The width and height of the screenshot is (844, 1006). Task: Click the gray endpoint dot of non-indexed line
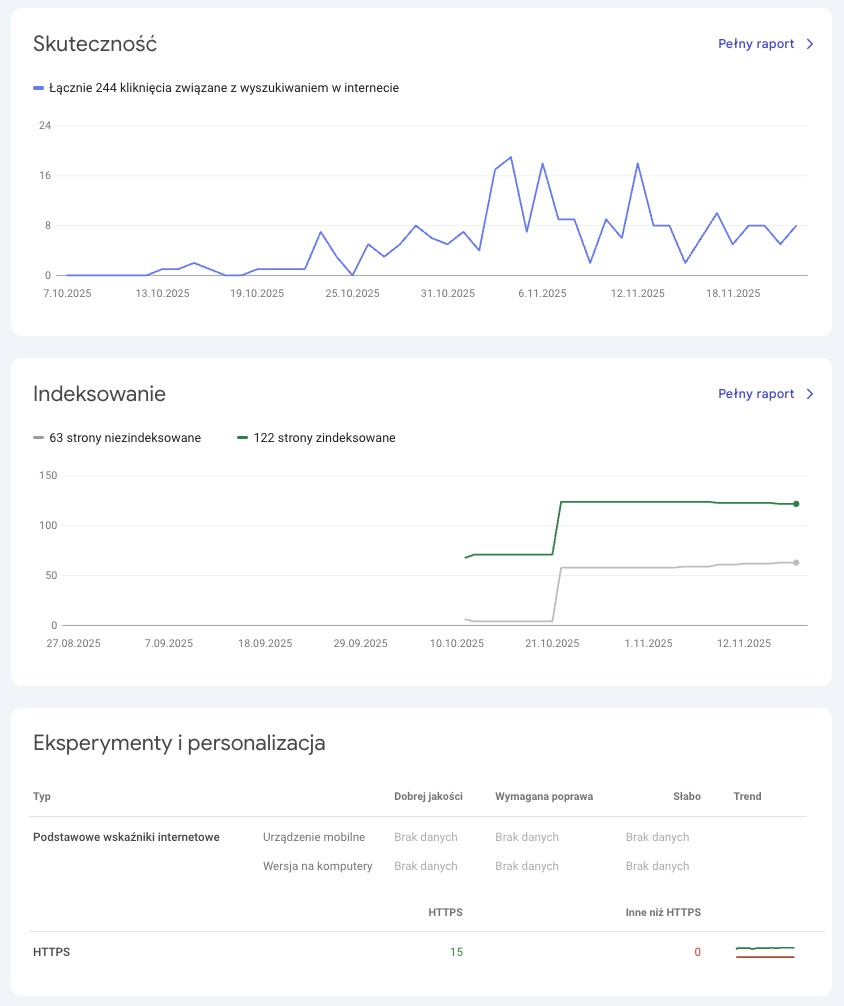coord(796,563)
